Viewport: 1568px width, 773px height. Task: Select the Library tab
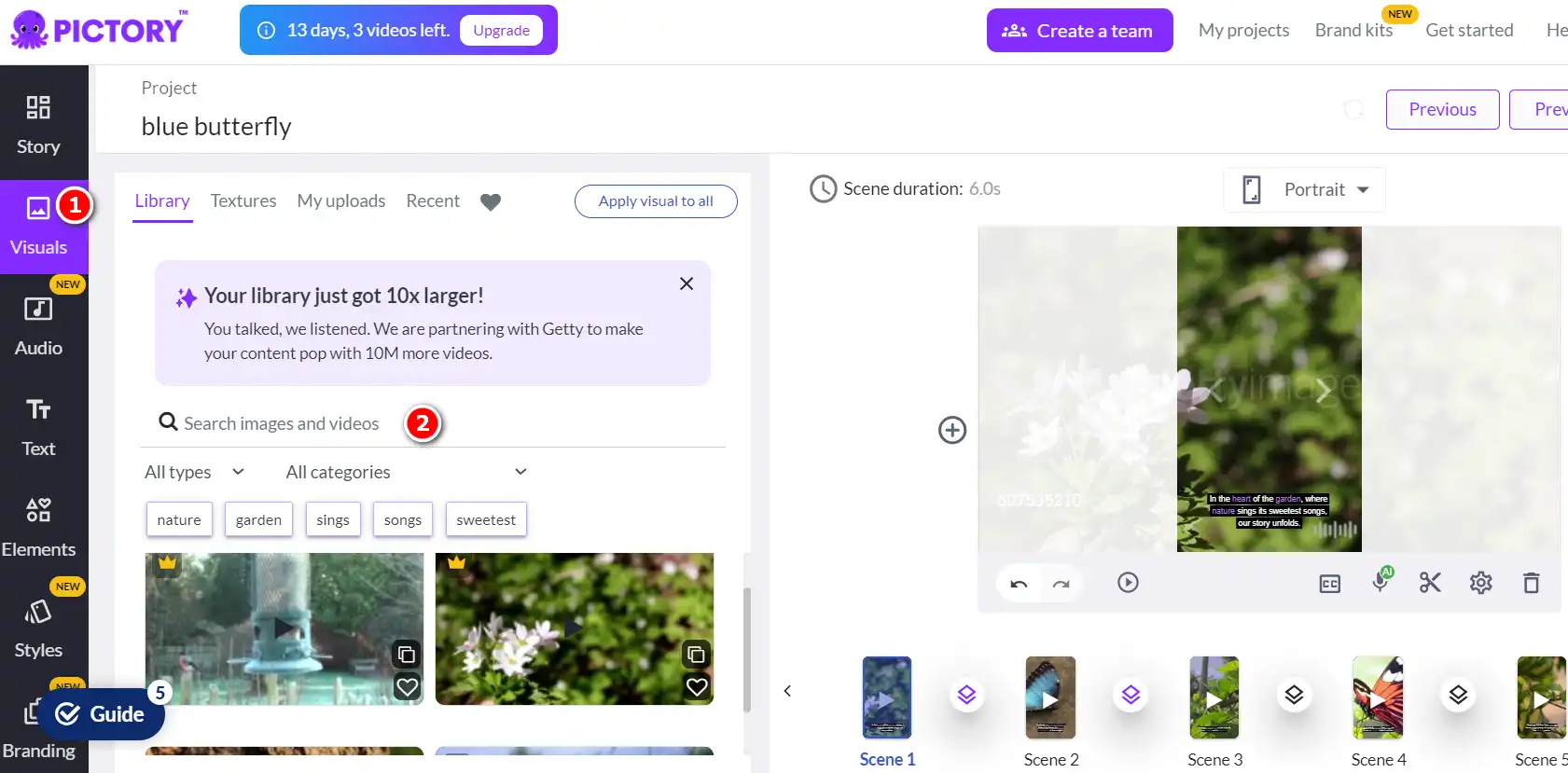162,200
